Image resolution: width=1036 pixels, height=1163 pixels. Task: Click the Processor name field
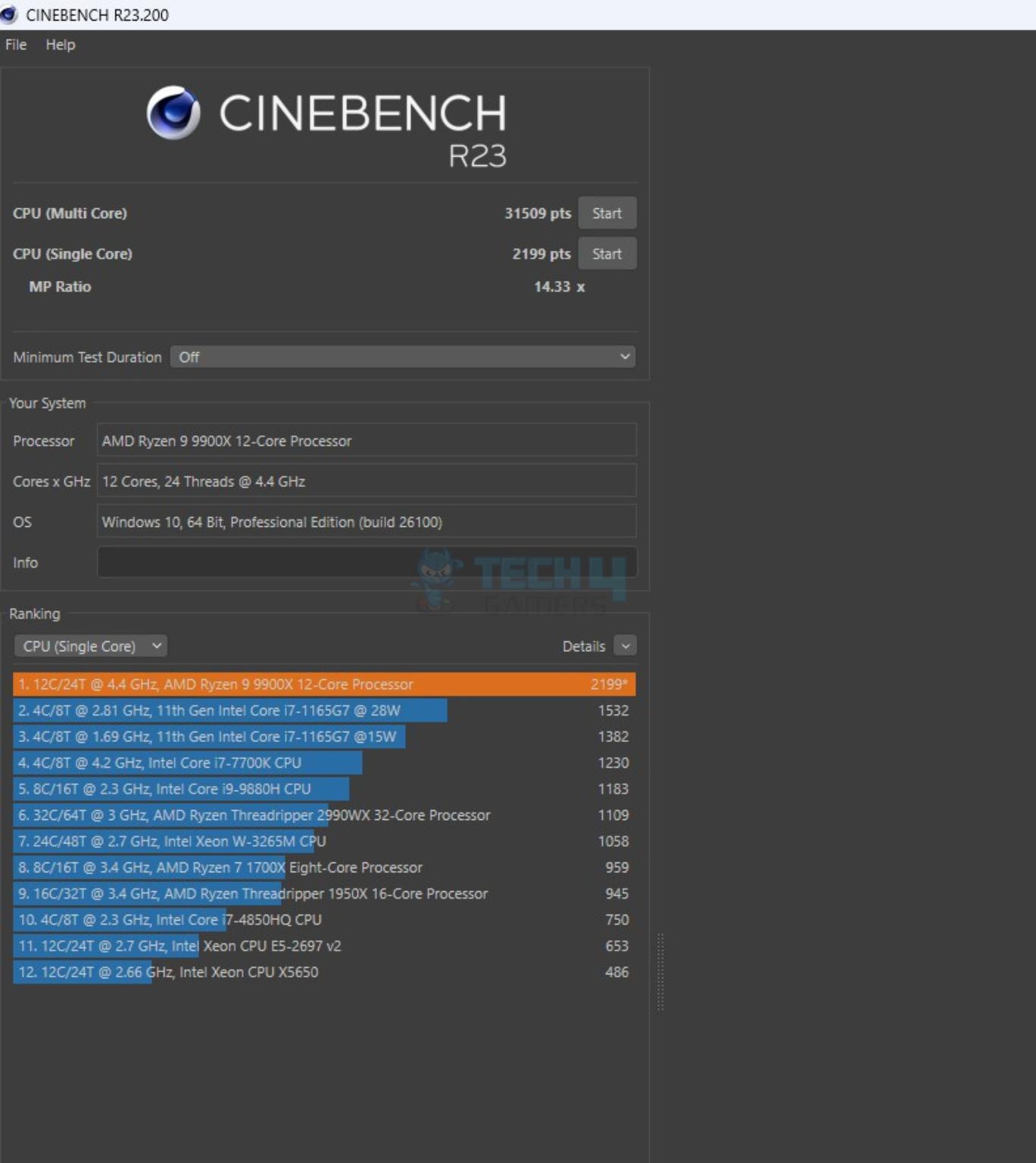click(367, 441)
